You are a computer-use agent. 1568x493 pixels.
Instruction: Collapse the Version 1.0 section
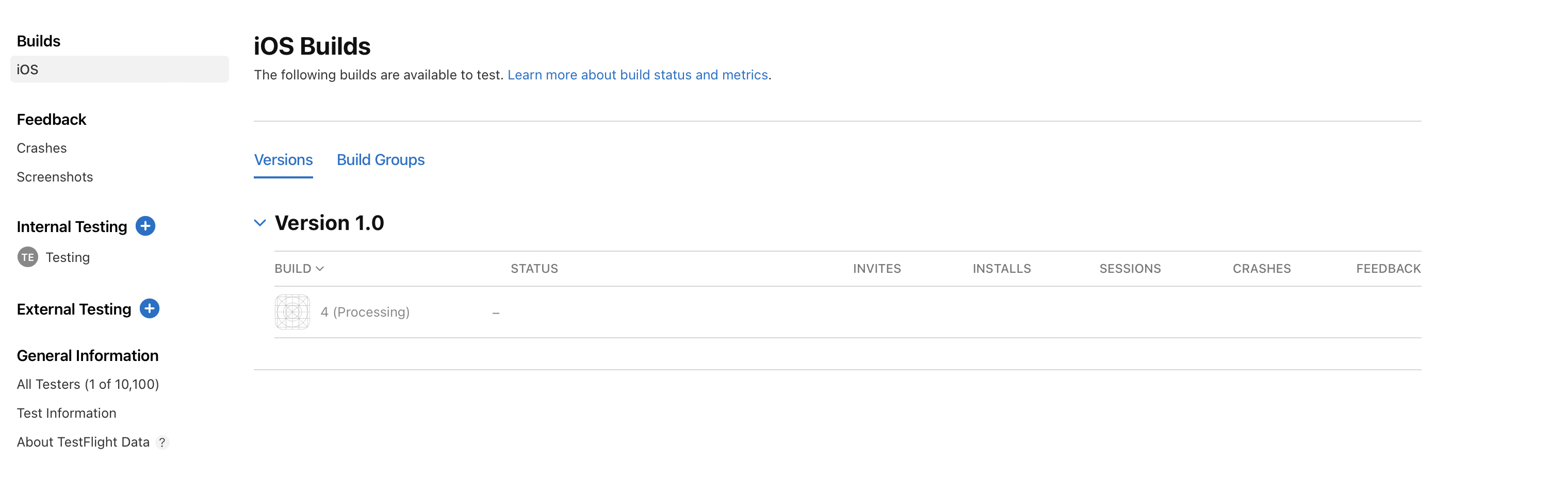tap(260, 223)
